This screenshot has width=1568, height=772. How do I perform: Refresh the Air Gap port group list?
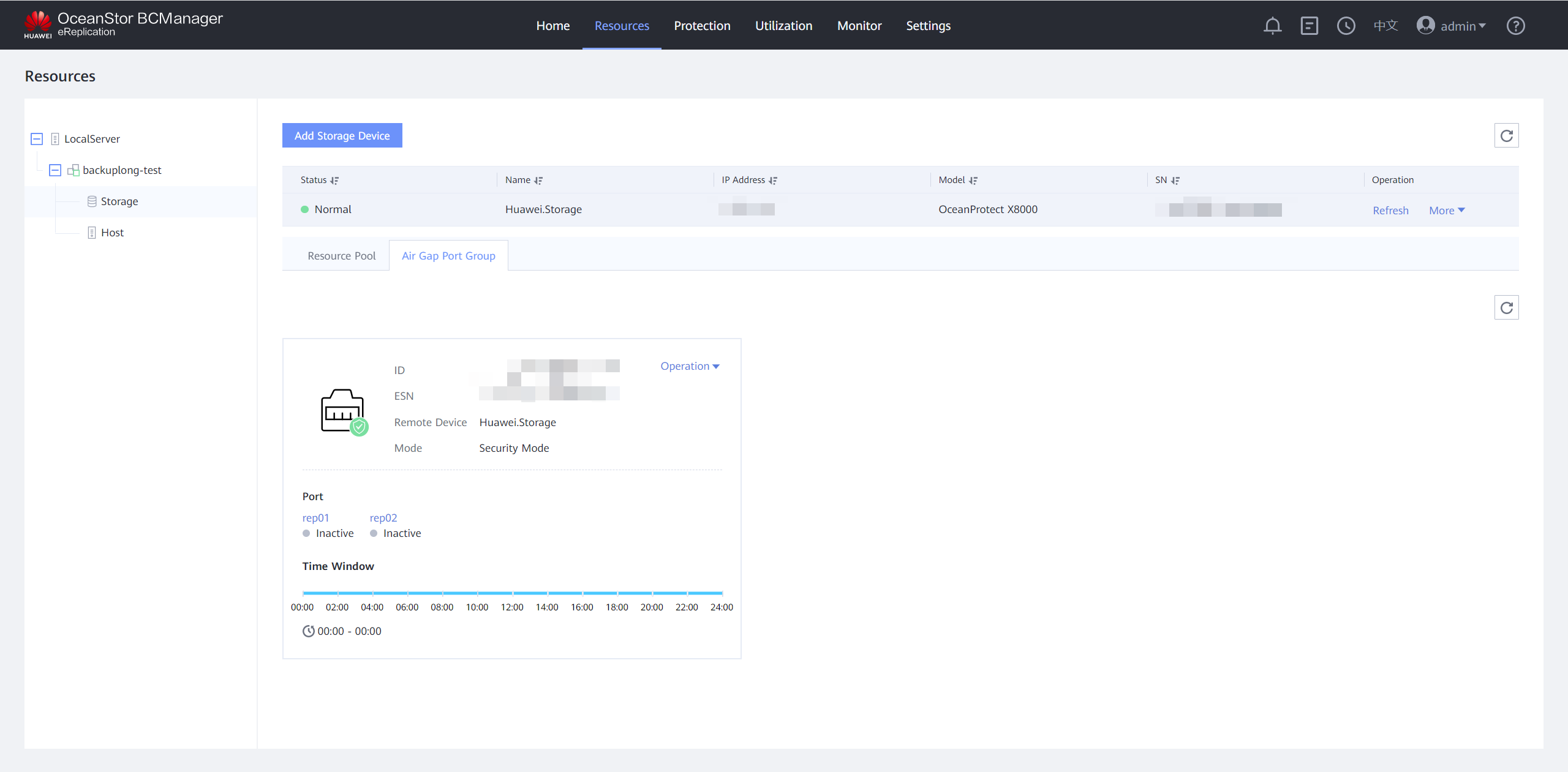1506,307
